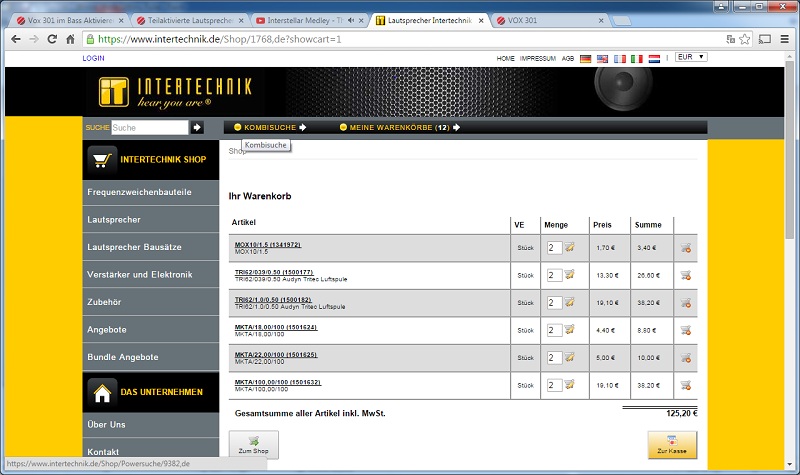The height and width of the screenshot is (475, 800).
Task: Click the Suche search input field
Action: 150,128
